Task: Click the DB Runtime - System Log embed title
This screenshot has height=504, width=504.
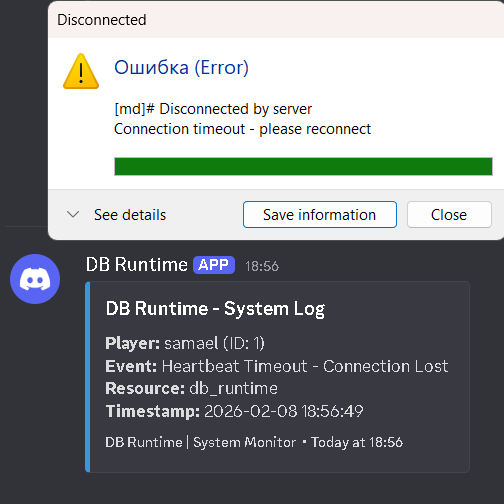Action: 215,309
